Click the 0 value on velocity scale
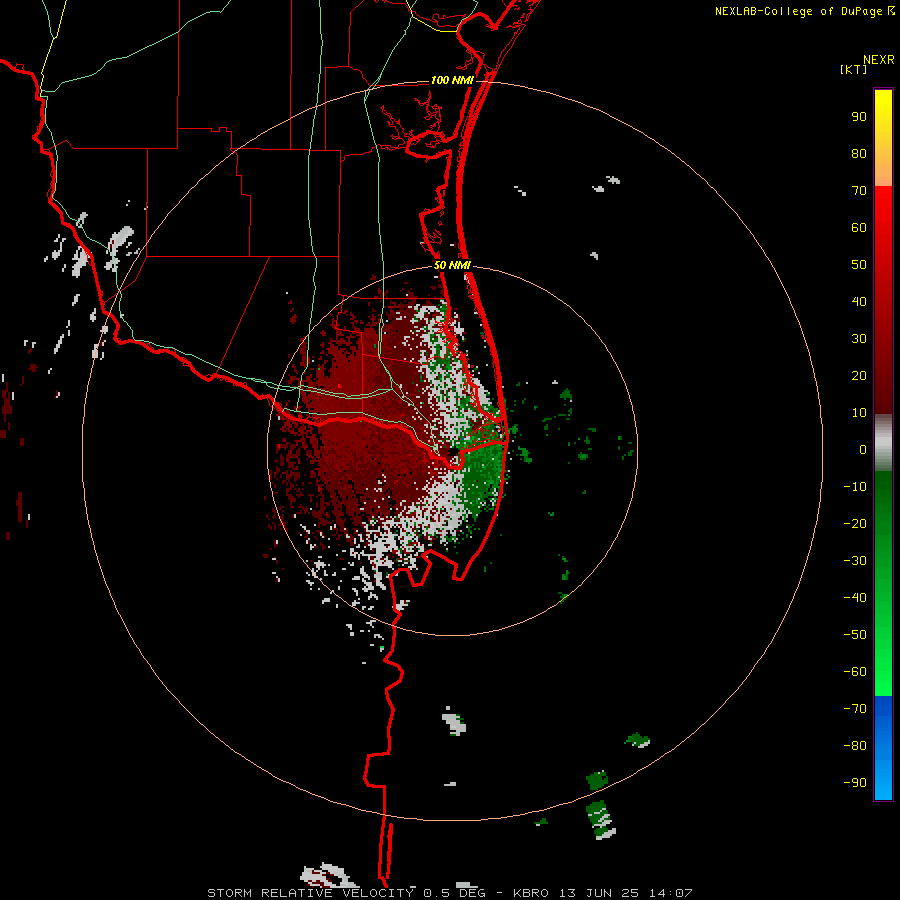Screen dimensions: 900x900 point(863,449)
